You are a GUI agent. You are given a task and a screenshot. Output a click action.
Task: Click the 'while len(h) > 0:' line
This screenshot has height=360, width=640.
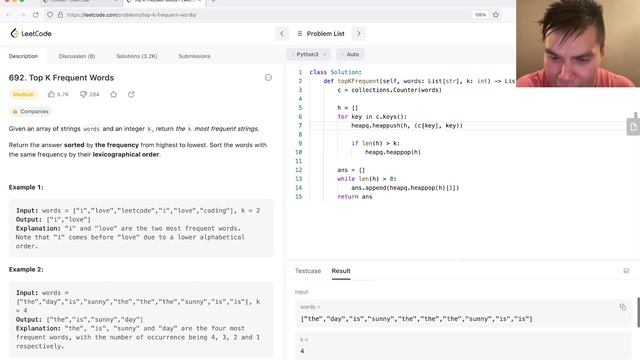[x=367, y=179]
